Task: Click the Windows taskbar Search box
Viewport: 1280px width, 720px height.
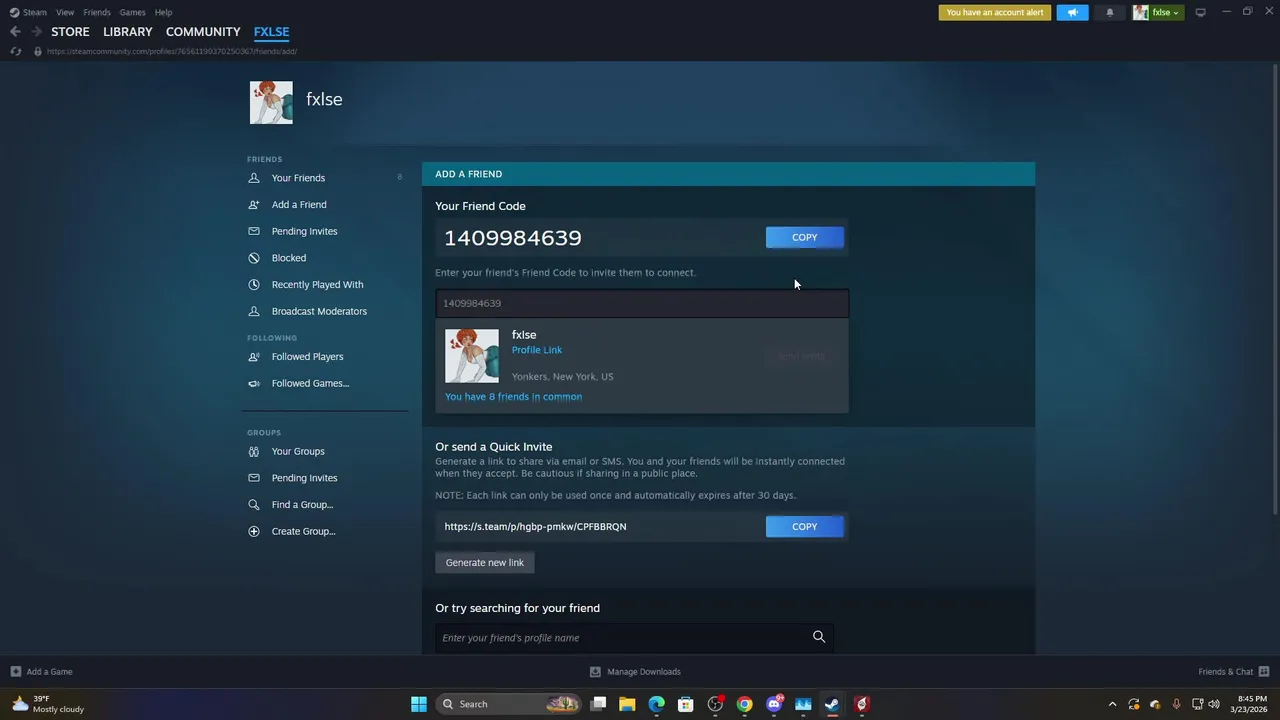Action: pos(510,704)
